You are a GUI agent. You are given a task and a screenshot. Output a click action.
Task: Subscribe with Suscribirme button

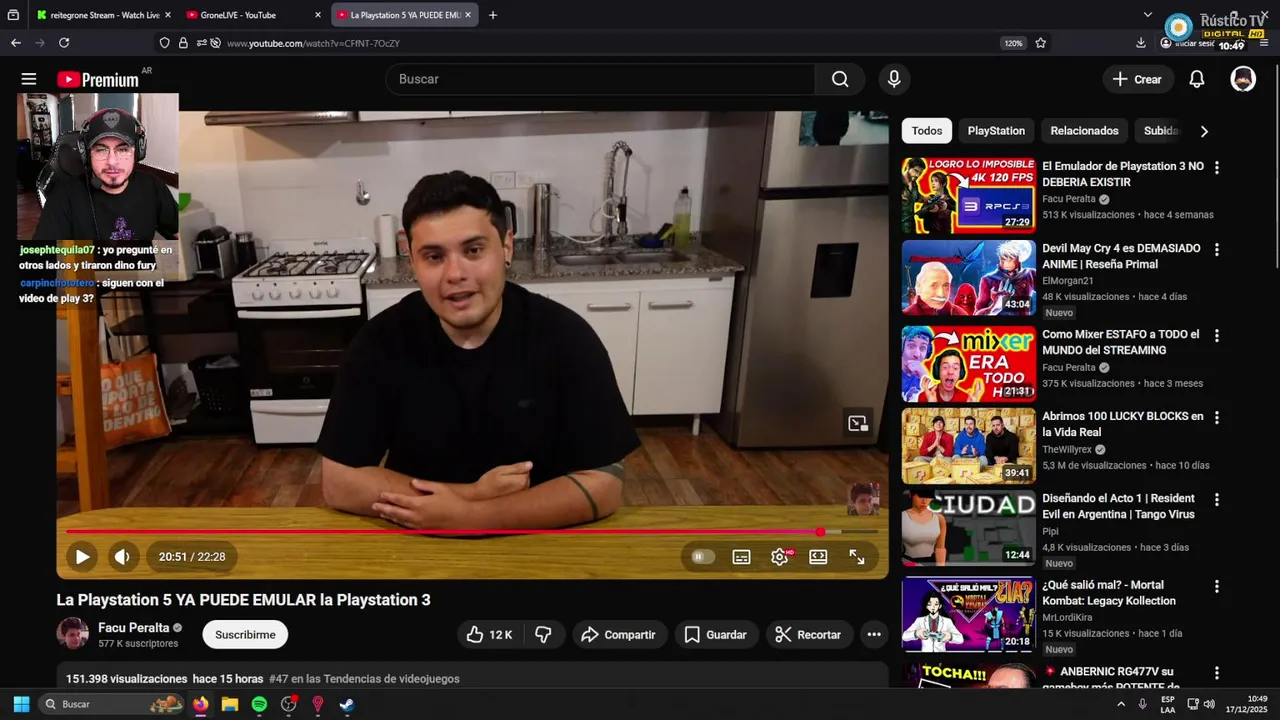click(245, 635)
